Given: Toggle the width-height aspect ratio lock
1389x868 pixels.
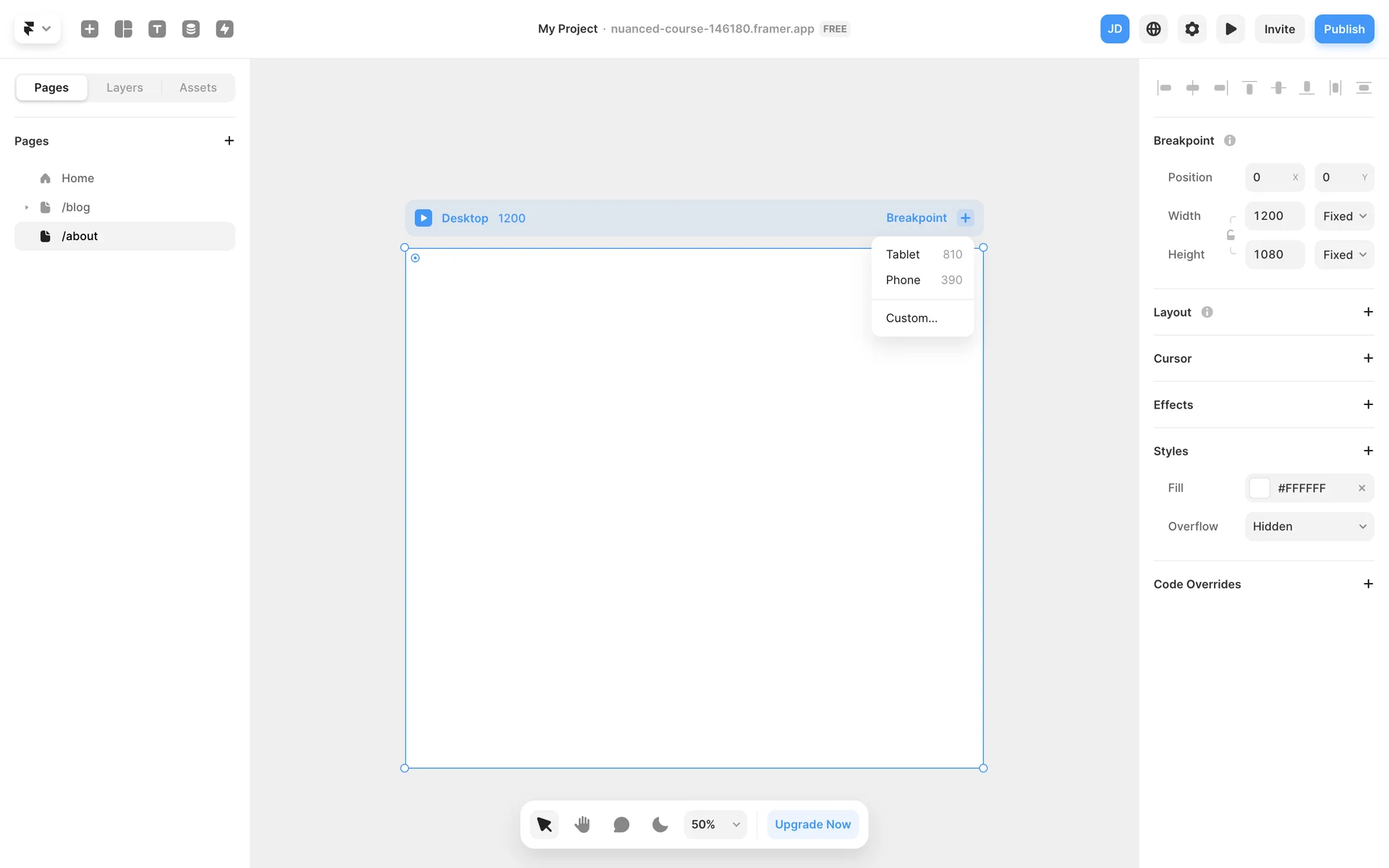Looking at the screenshot, I should 1231,235.
